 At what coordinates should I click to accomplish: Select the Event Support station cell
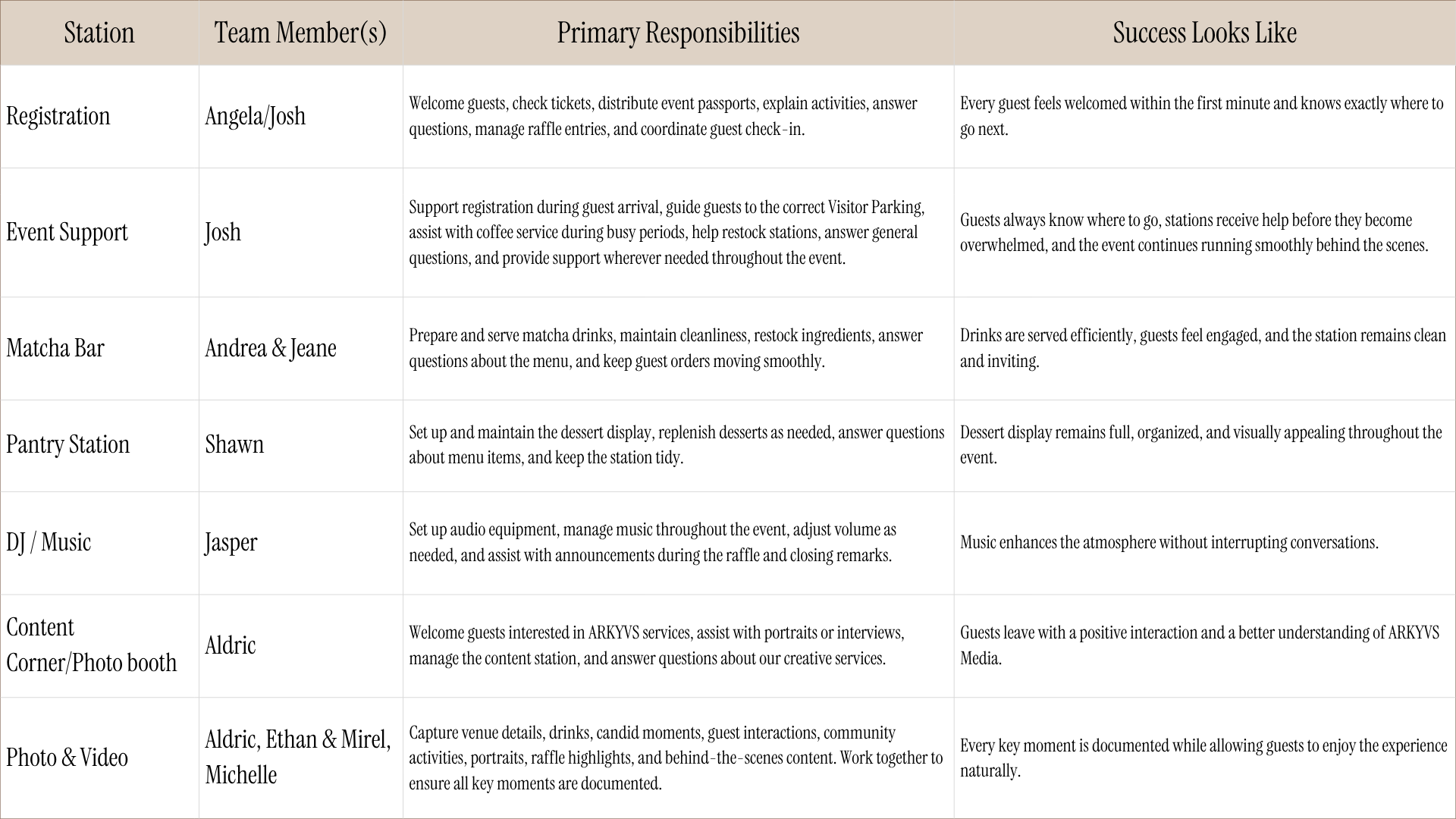coord(99,232)
